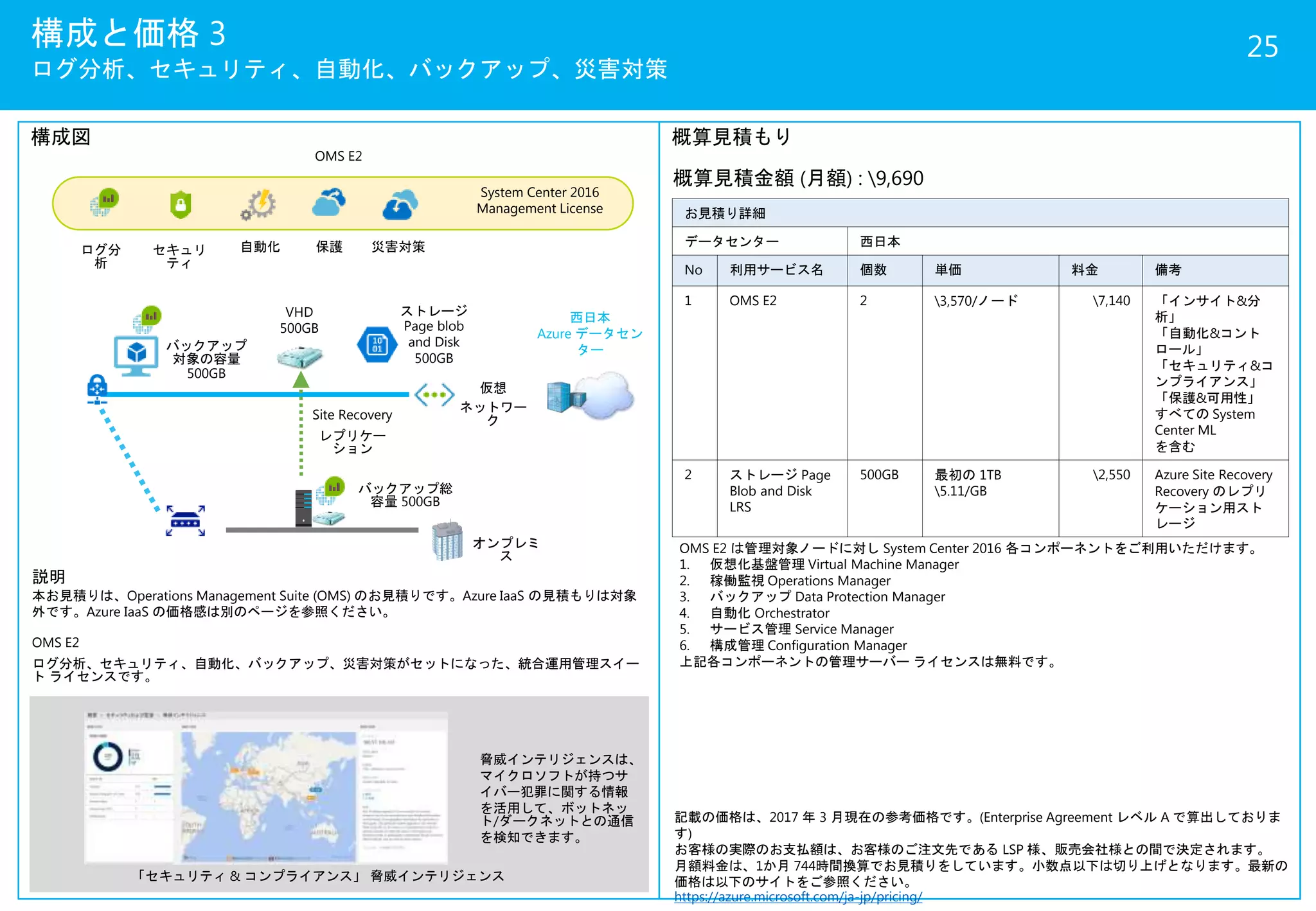Viewport: 1316px width, 911px height.
Task: Click the threat intelligence screenshot caption
Action: point(319,876)
